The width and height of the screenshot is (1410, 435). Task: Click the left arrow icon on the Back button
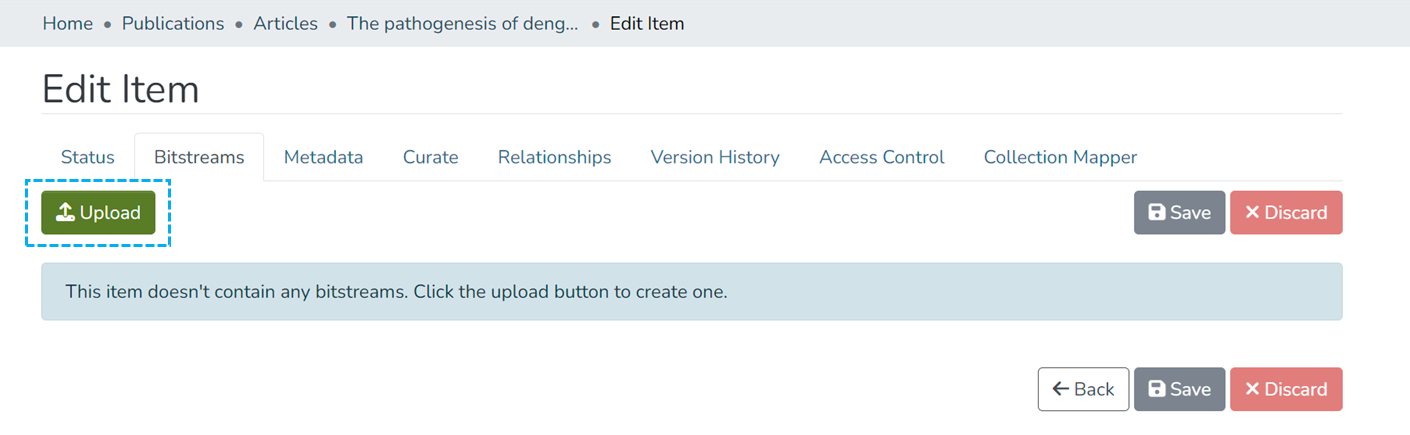tap(1061, 390)
